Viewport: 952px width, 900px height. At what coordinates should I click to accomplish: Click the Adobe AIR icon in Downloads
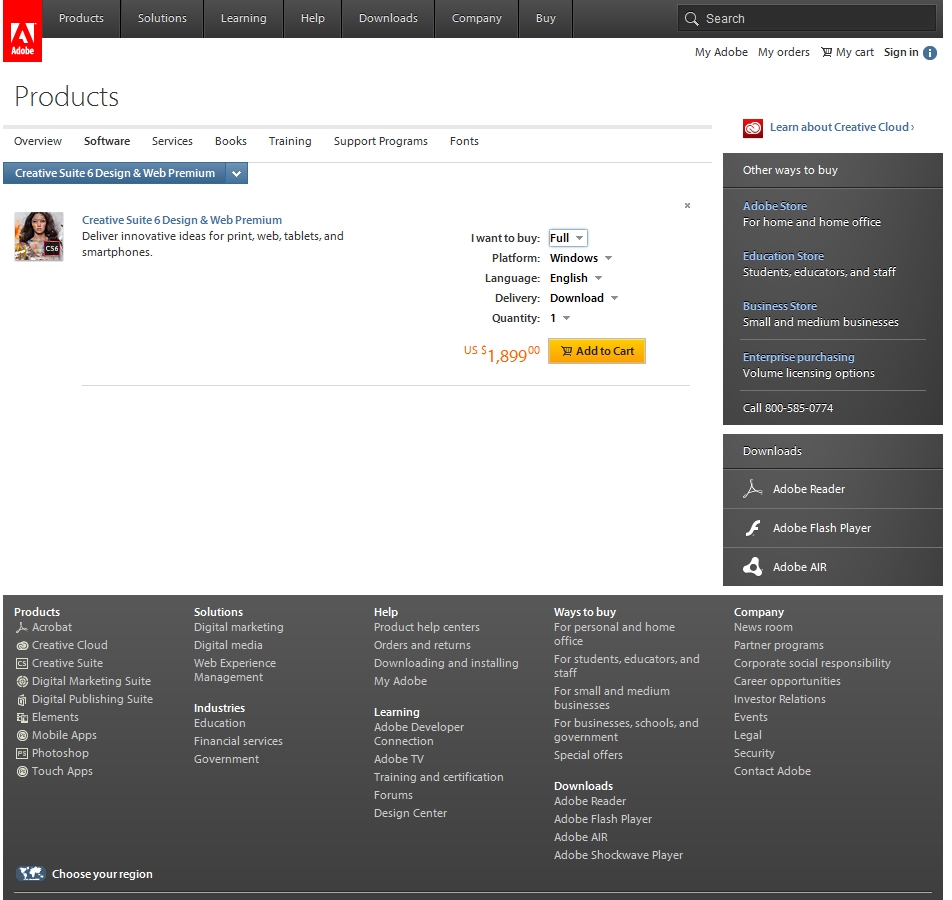[752, 567]
